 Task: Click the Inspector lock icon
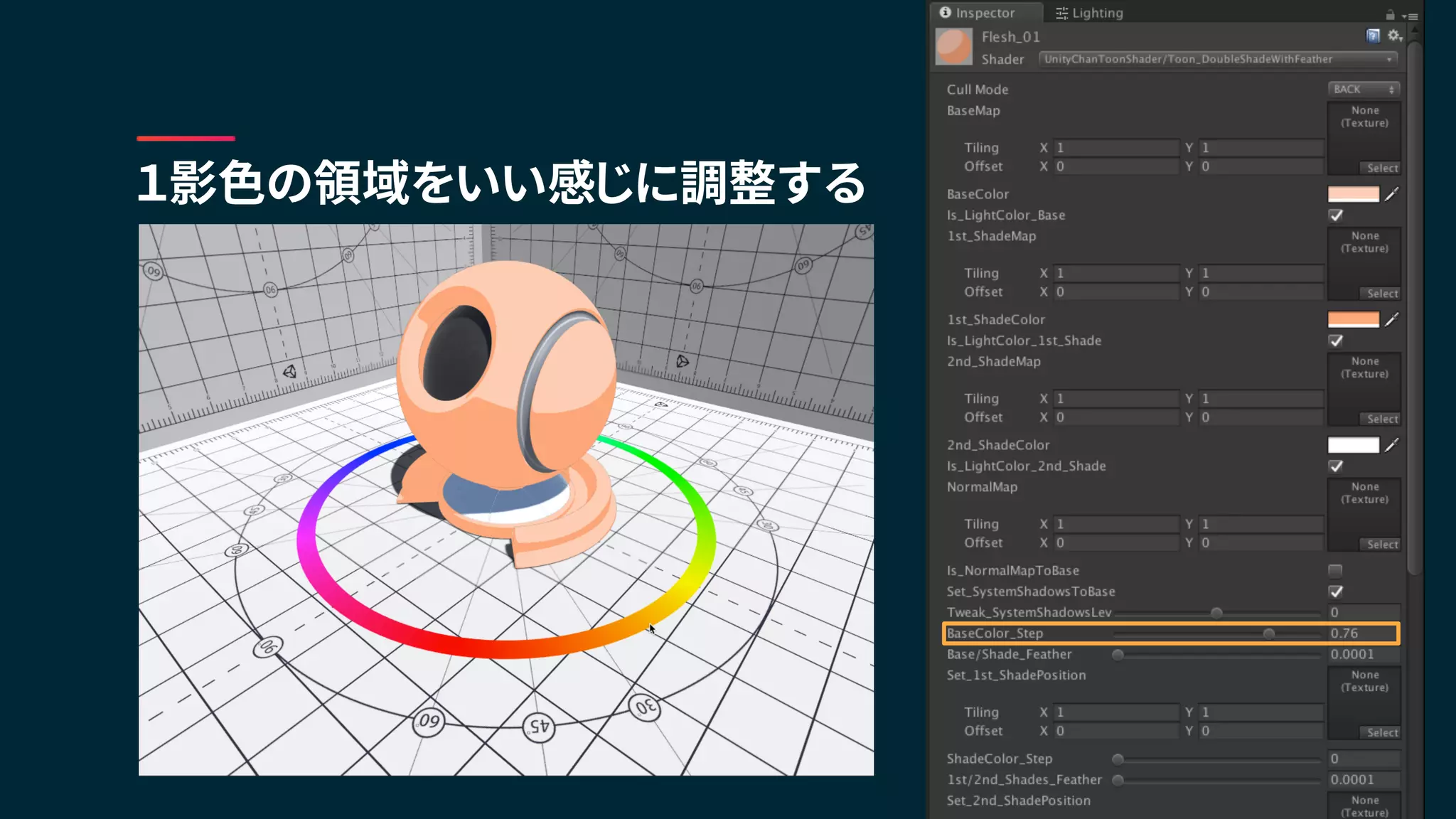coord(1390,15)
